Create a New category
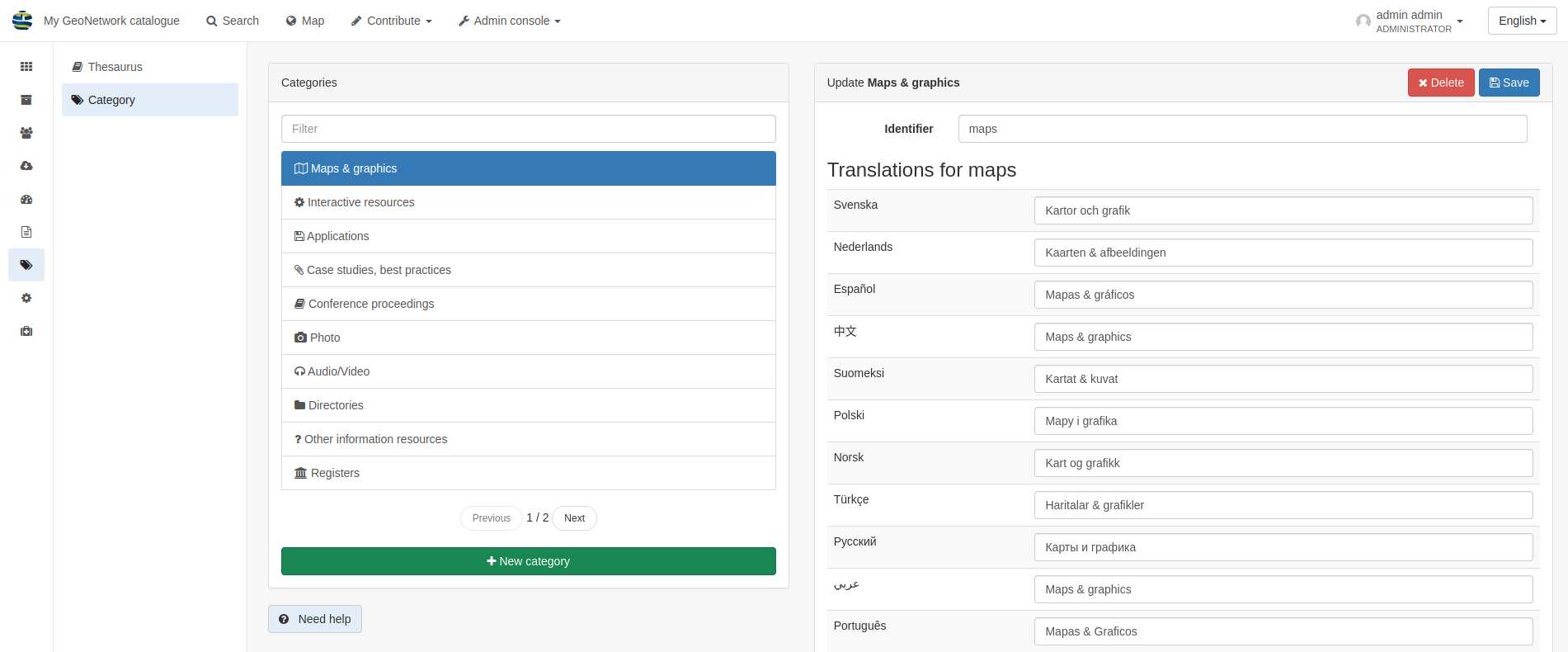 [529, 561]
